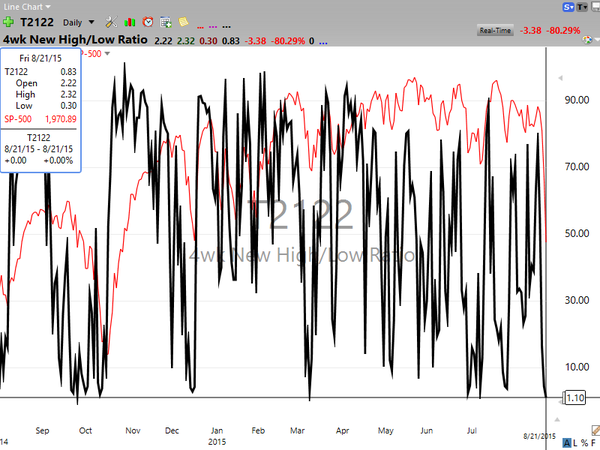600x450 pixels.
Task: Click the add to watchlist calendar icon
Action: (166, 22)
